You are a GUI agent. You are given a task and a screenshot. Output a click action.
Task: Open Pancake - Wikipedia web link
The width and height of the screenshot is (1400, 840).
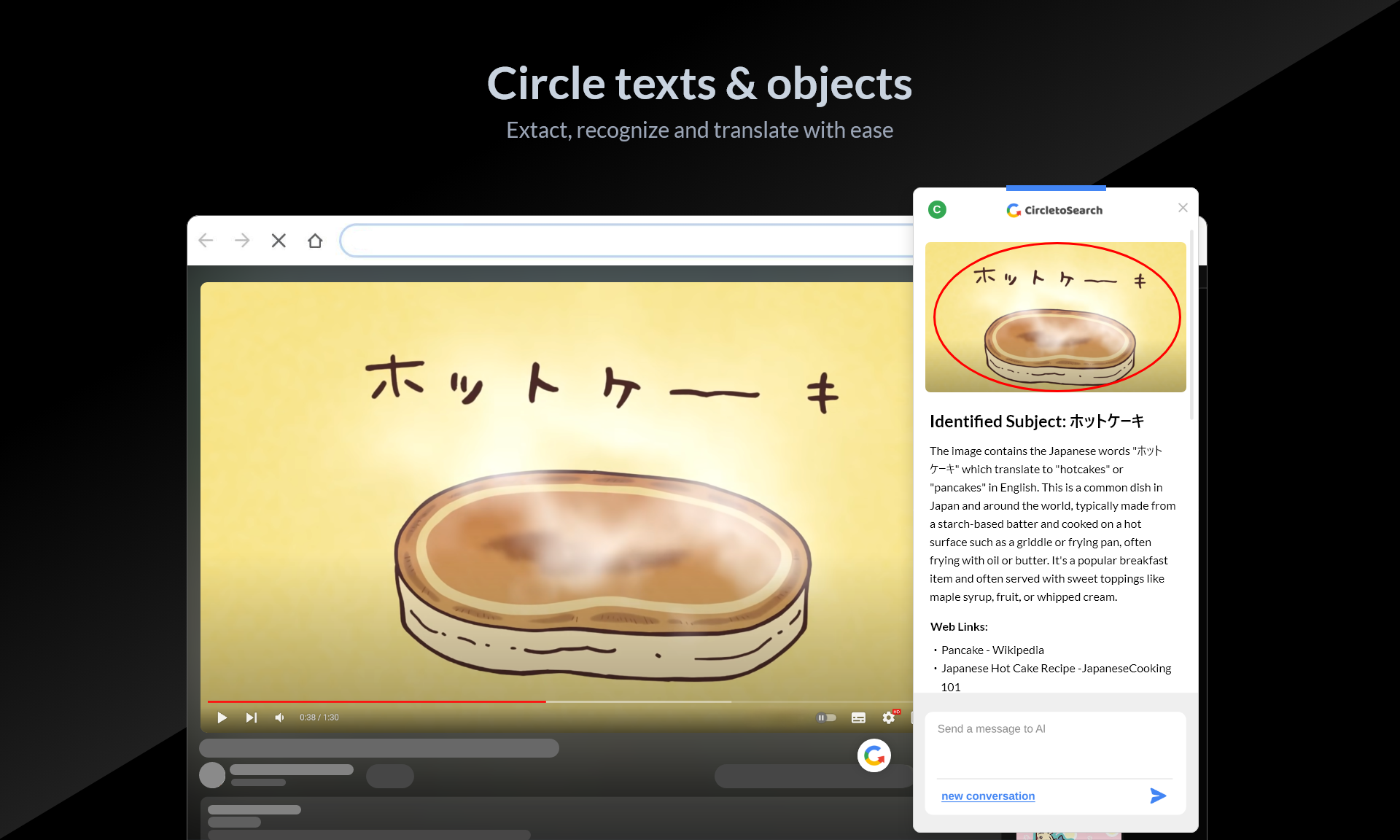pyautogui.click(x=992, y=650)
